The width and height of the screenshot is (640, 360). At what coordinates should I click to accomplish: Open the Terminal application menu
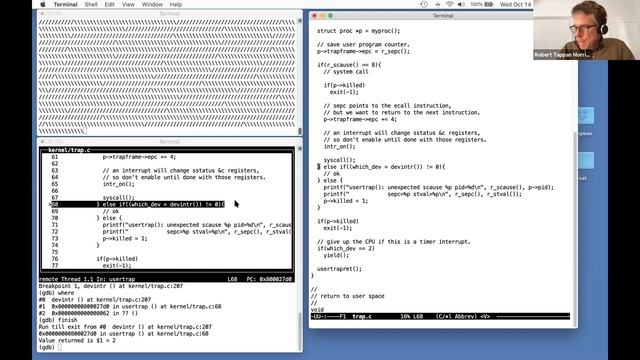click(65, 4)
